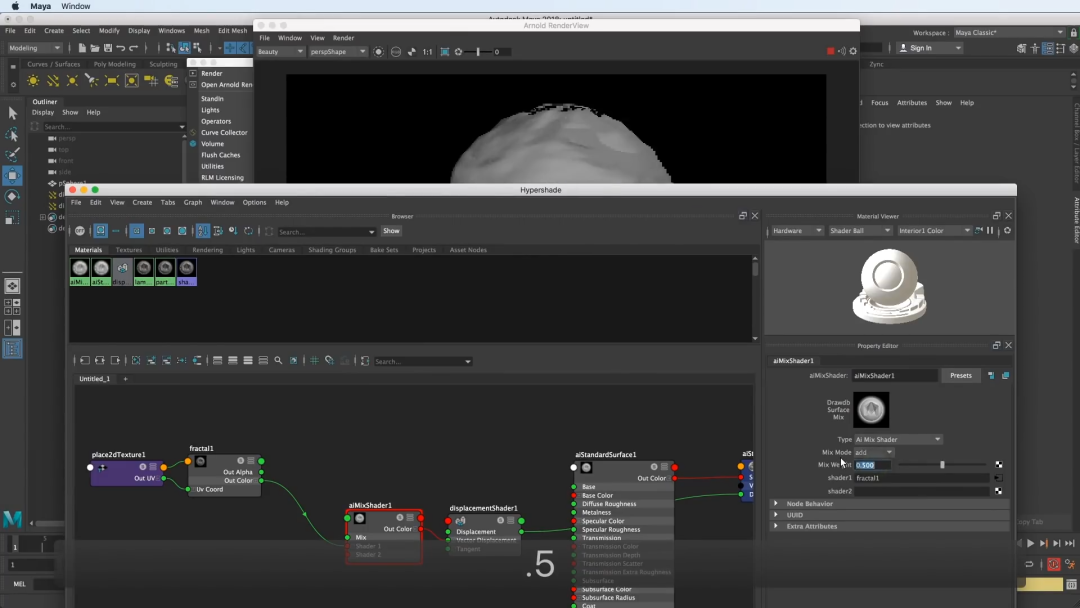
Task: Select the aiMixShader material swatch
Action: (x=79, y=272)
